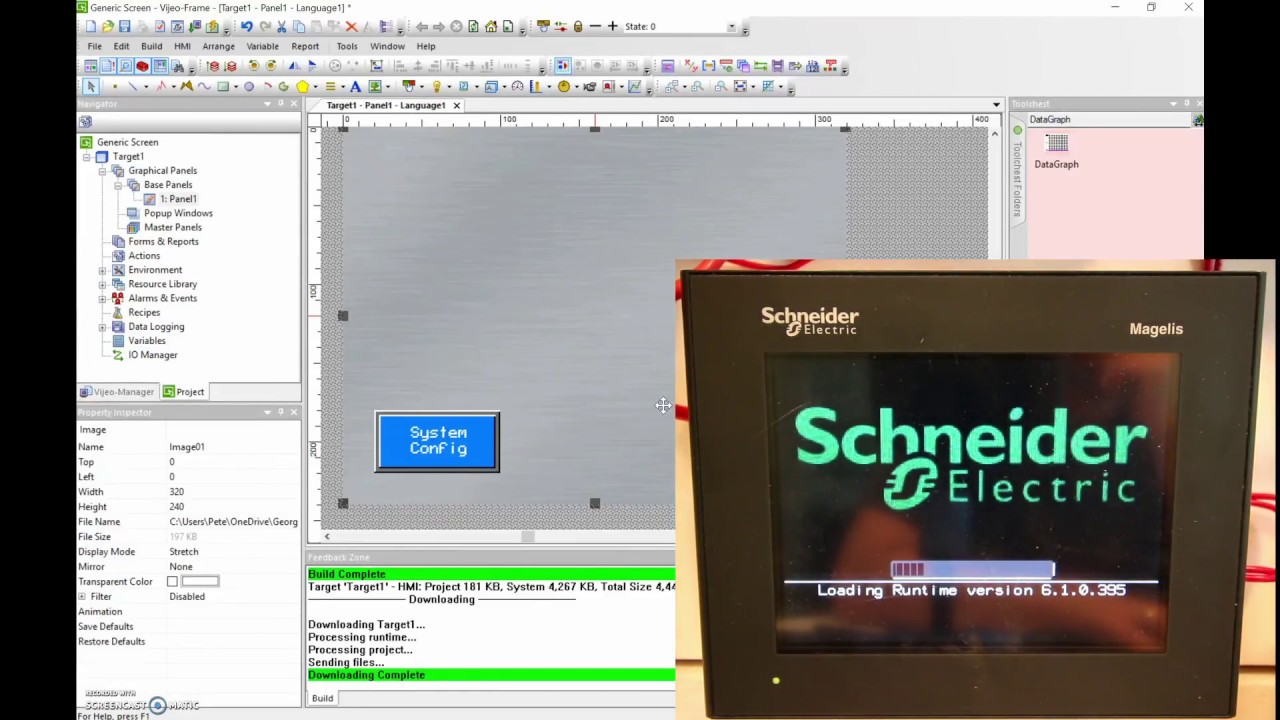Select the arrow pointer tool
This screenshot has width=1280, height=720.
(x=91, y=87)
